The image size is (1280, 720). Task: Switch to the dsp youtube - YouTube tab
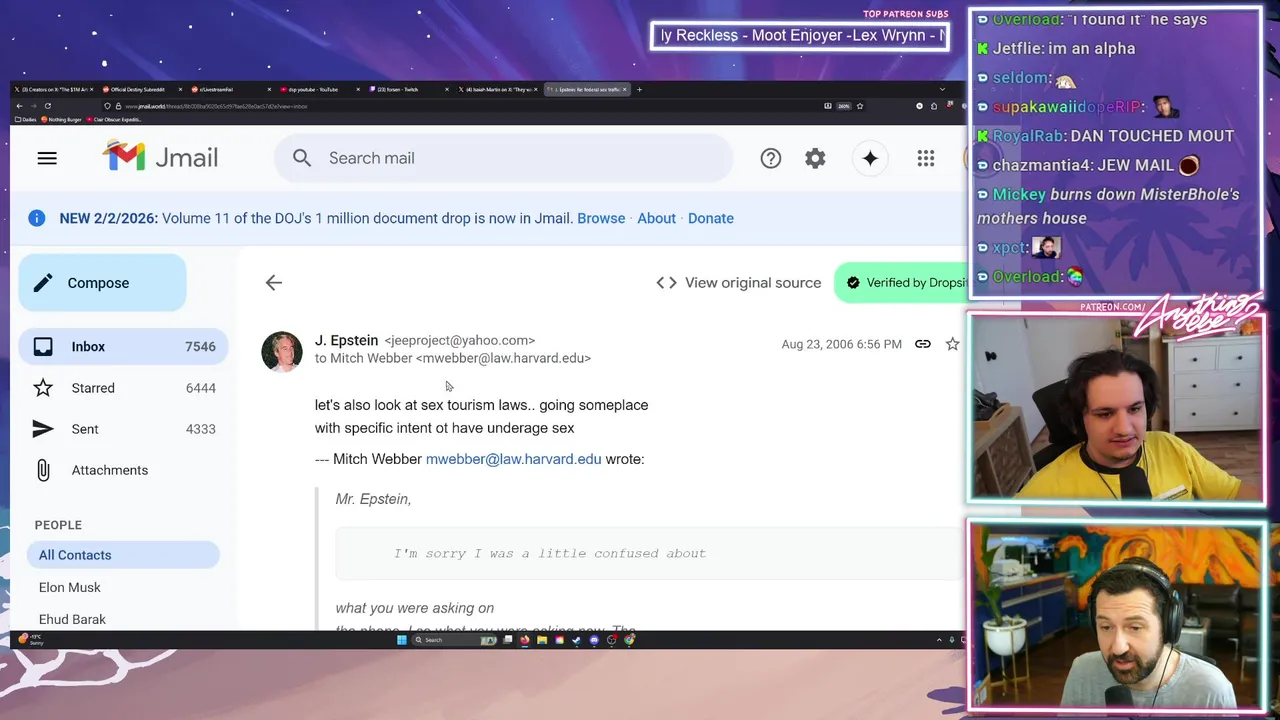coord(318,89)
